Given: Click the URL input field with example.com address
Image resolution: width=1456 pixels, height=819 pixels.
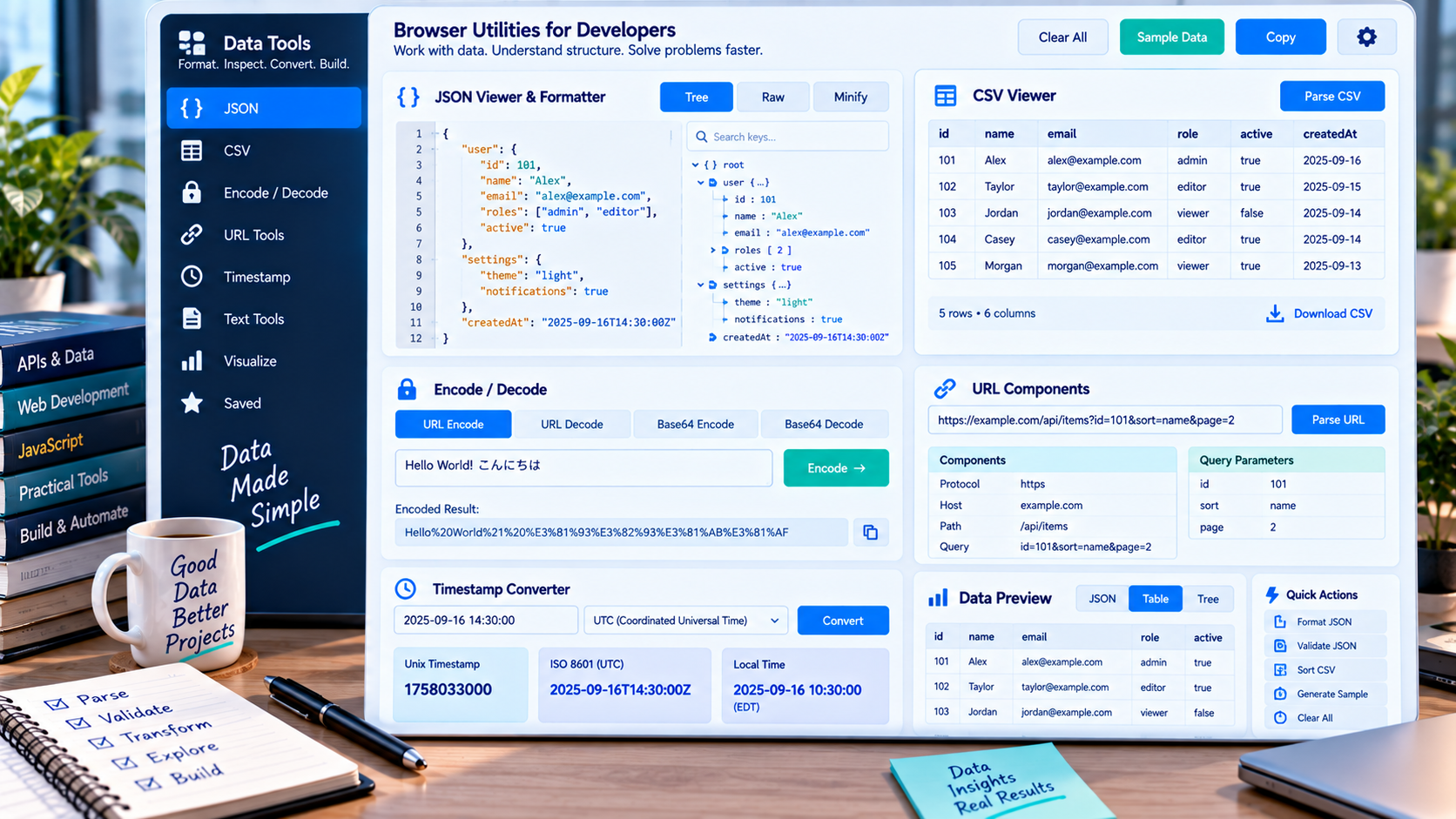Looking at the screenshot, I should click(x=1104, y=420).
